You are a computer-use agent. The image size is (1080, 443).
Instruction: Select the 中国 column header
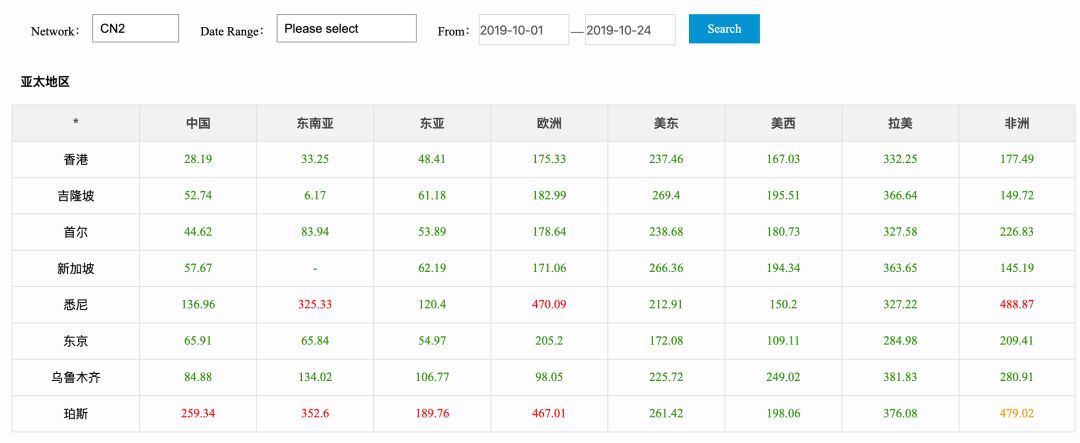[x=198, y=123]
